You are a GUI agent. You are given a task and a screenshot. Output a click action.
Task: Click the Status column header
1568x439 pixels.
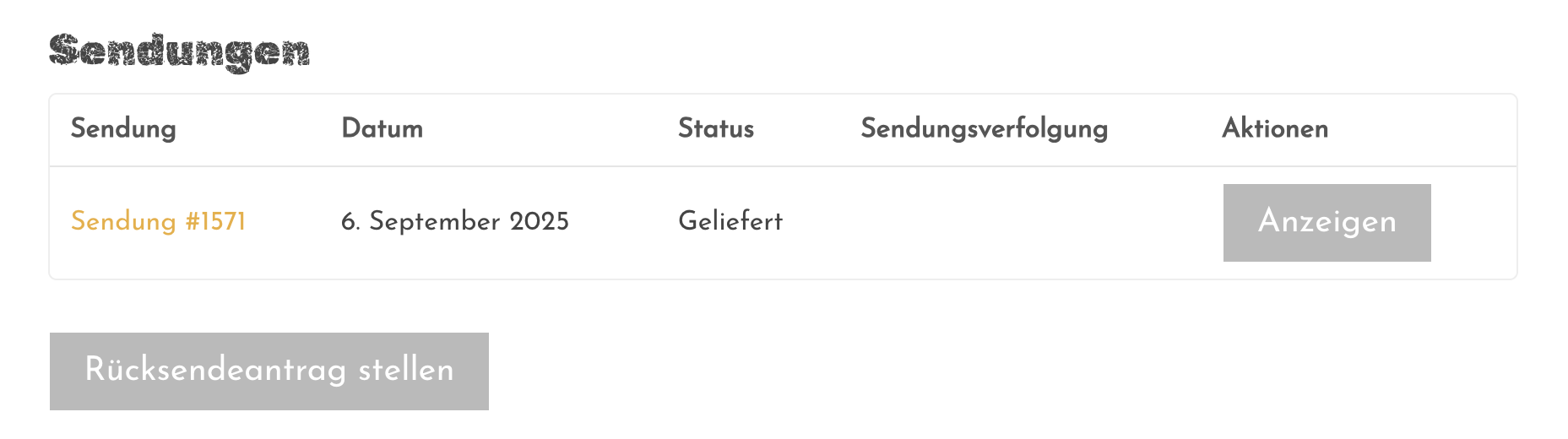(x=716, y=128)
